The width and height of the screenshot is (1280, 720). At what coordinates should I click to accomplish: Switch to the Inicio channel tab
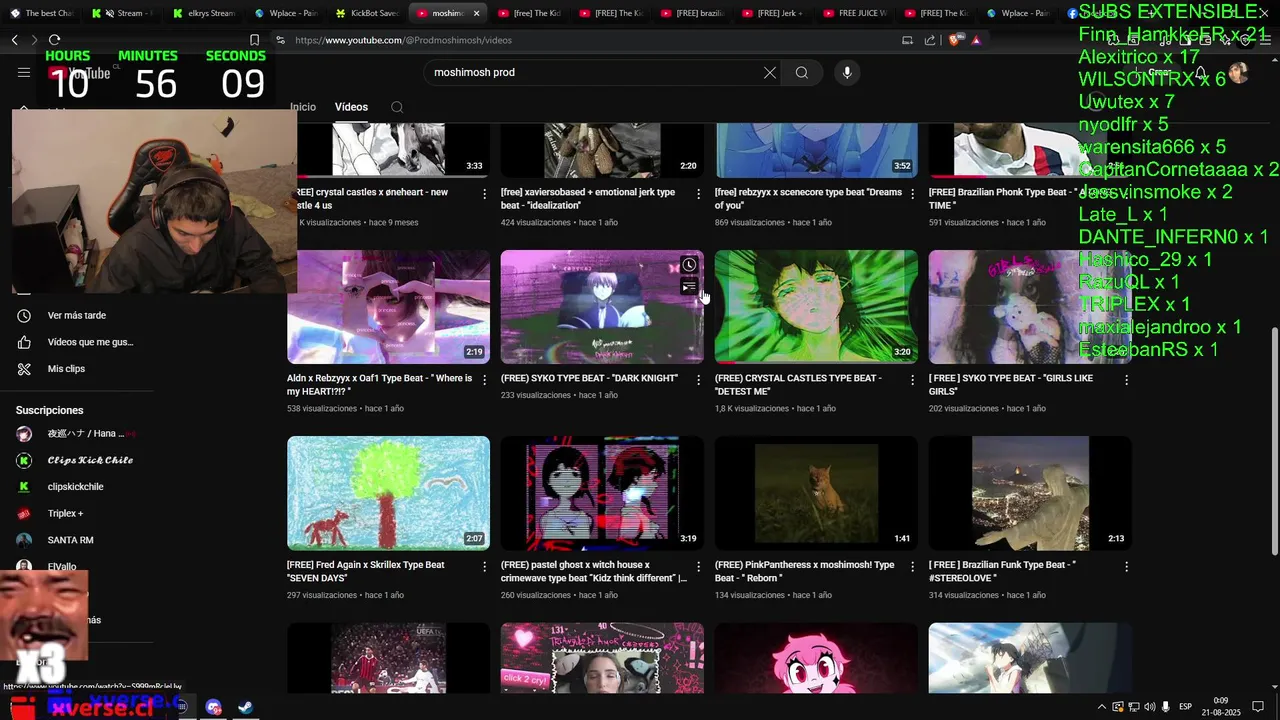click(x=303, y=107)
